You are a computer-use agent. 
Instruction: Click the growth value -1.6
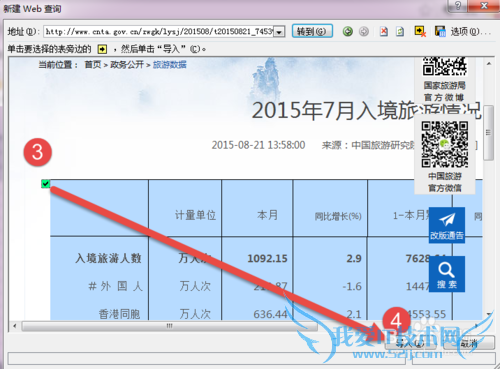coord(352,286)
